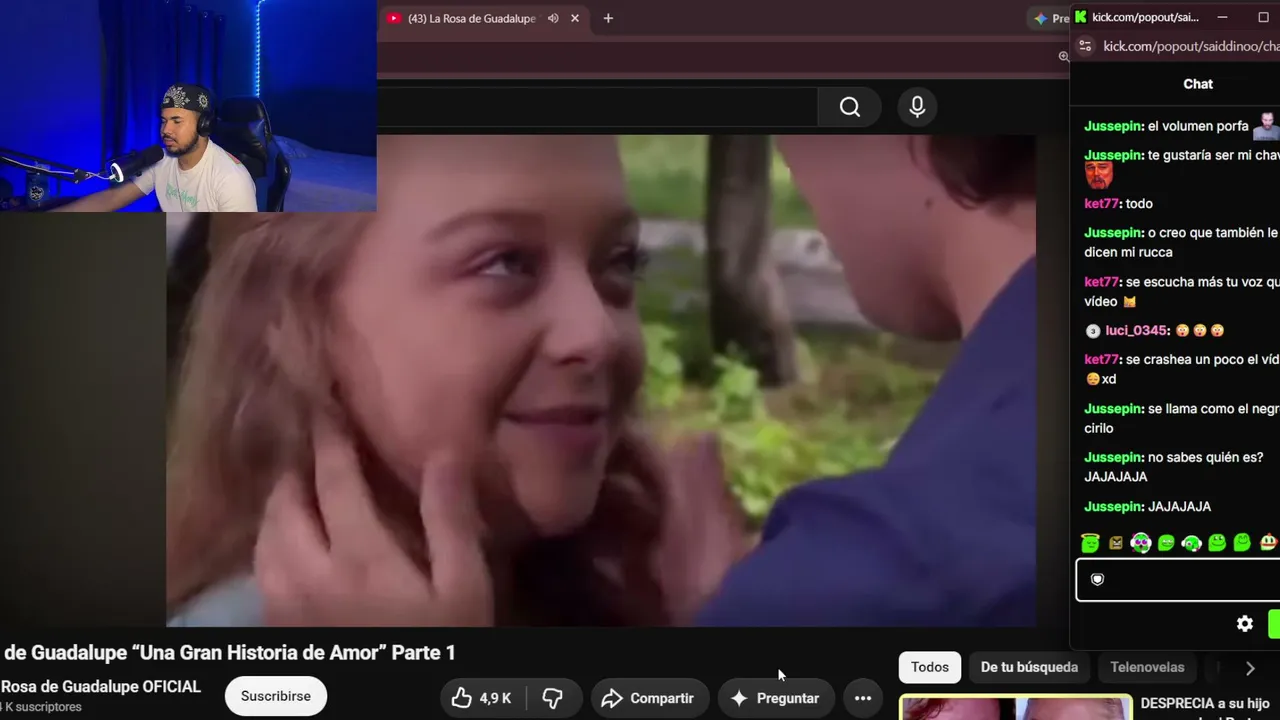Mute the La Rosa de Guadalupe tab audio
The image size is (1280, 720).
[553, 18]
